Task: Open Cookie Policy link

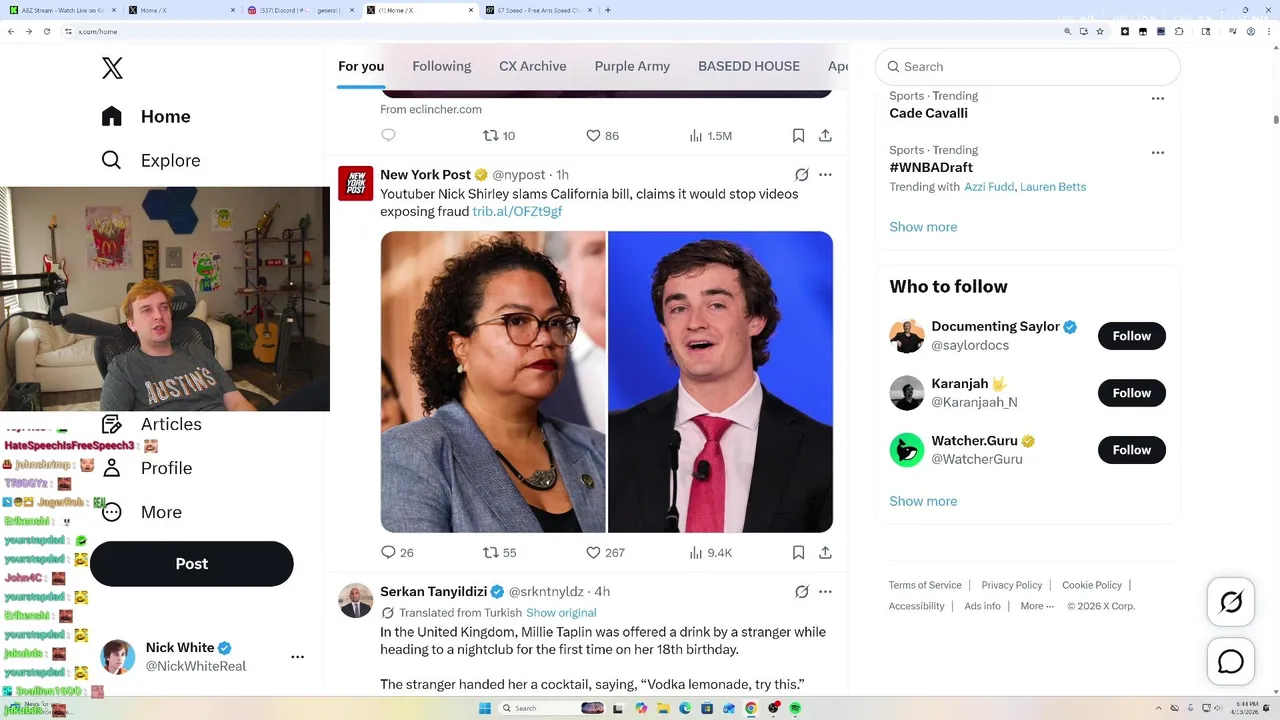Action: click(x=1092, y=585)
